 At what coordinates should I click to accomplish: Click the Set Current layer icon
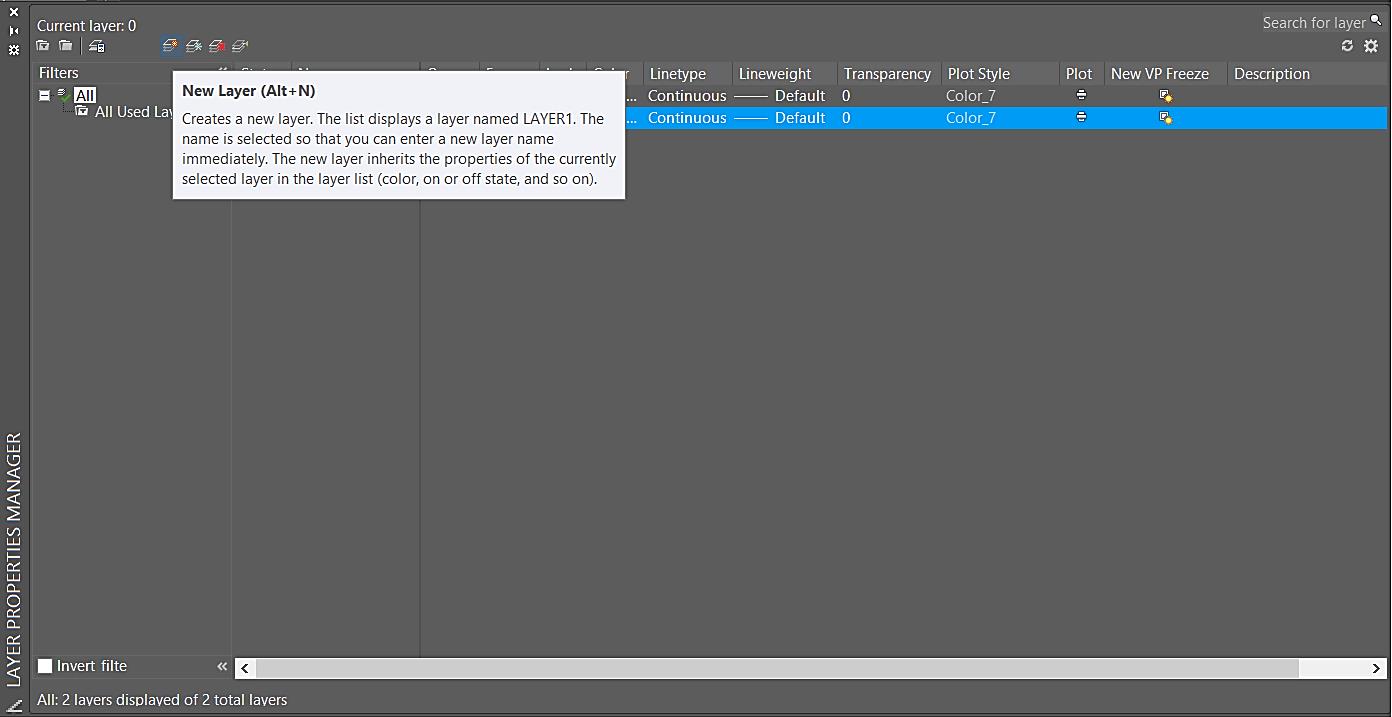coord(240,46)
